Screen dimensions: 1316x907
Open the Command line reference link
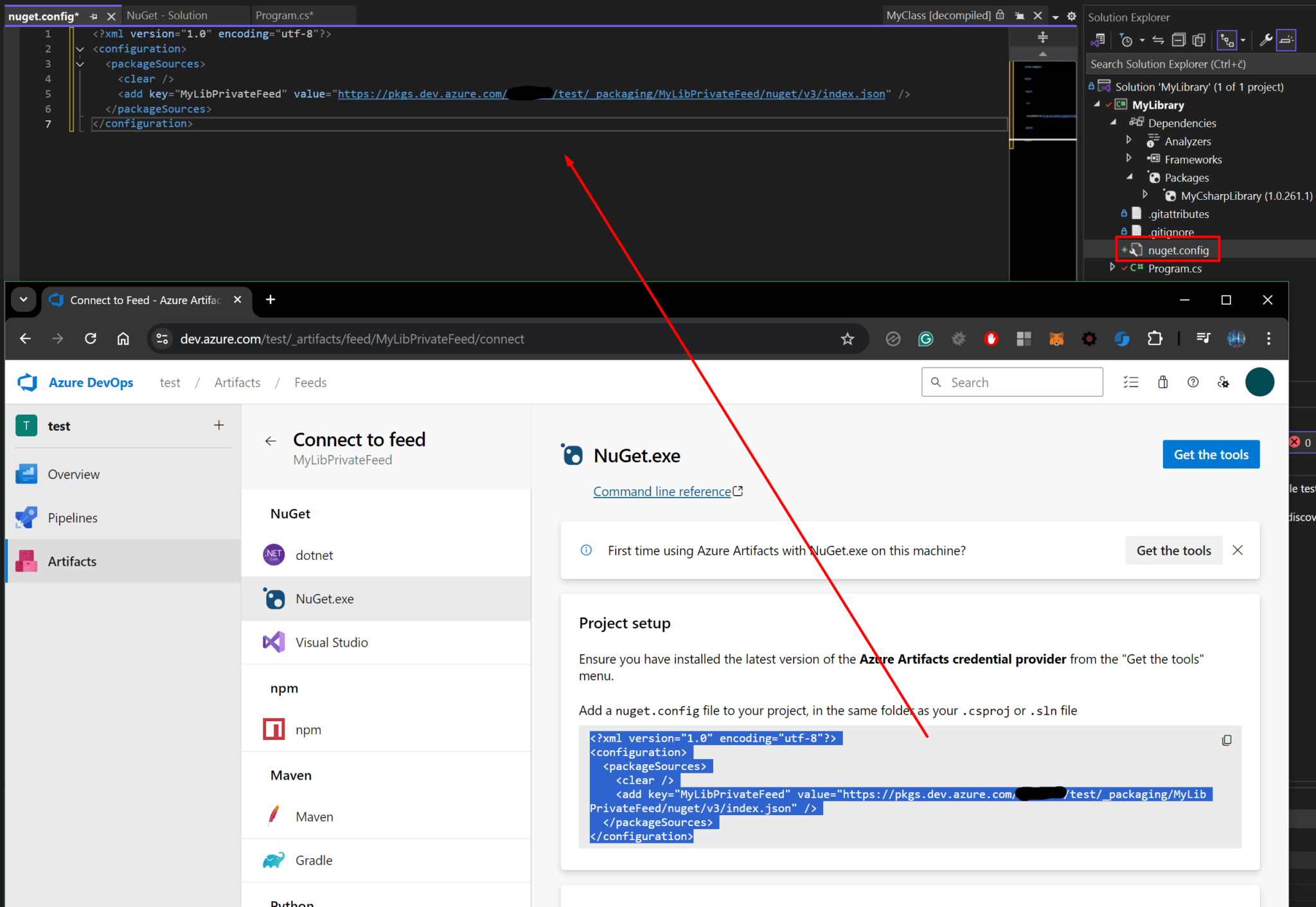click(x=662, y=491)
